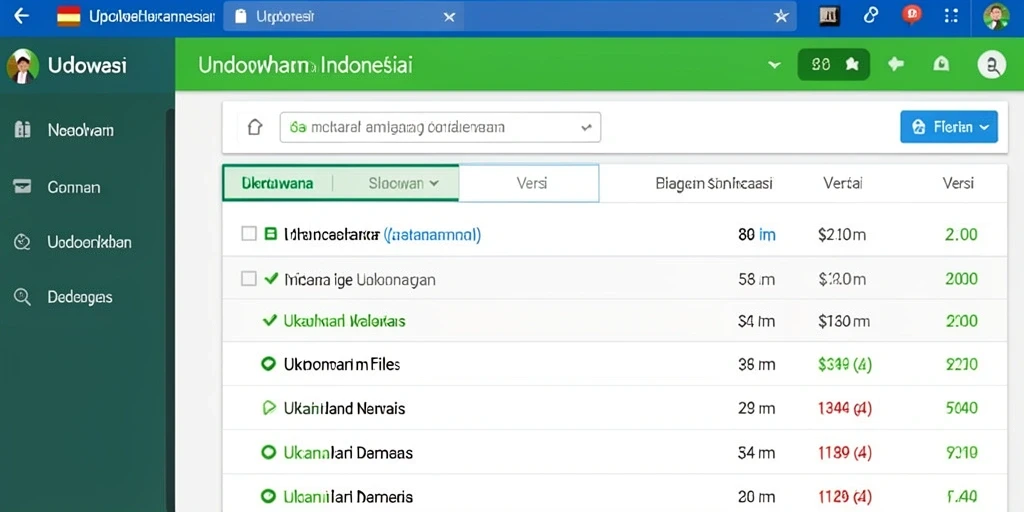
Task: Click the Udowasi sidebar title
Action: point(87,66)
